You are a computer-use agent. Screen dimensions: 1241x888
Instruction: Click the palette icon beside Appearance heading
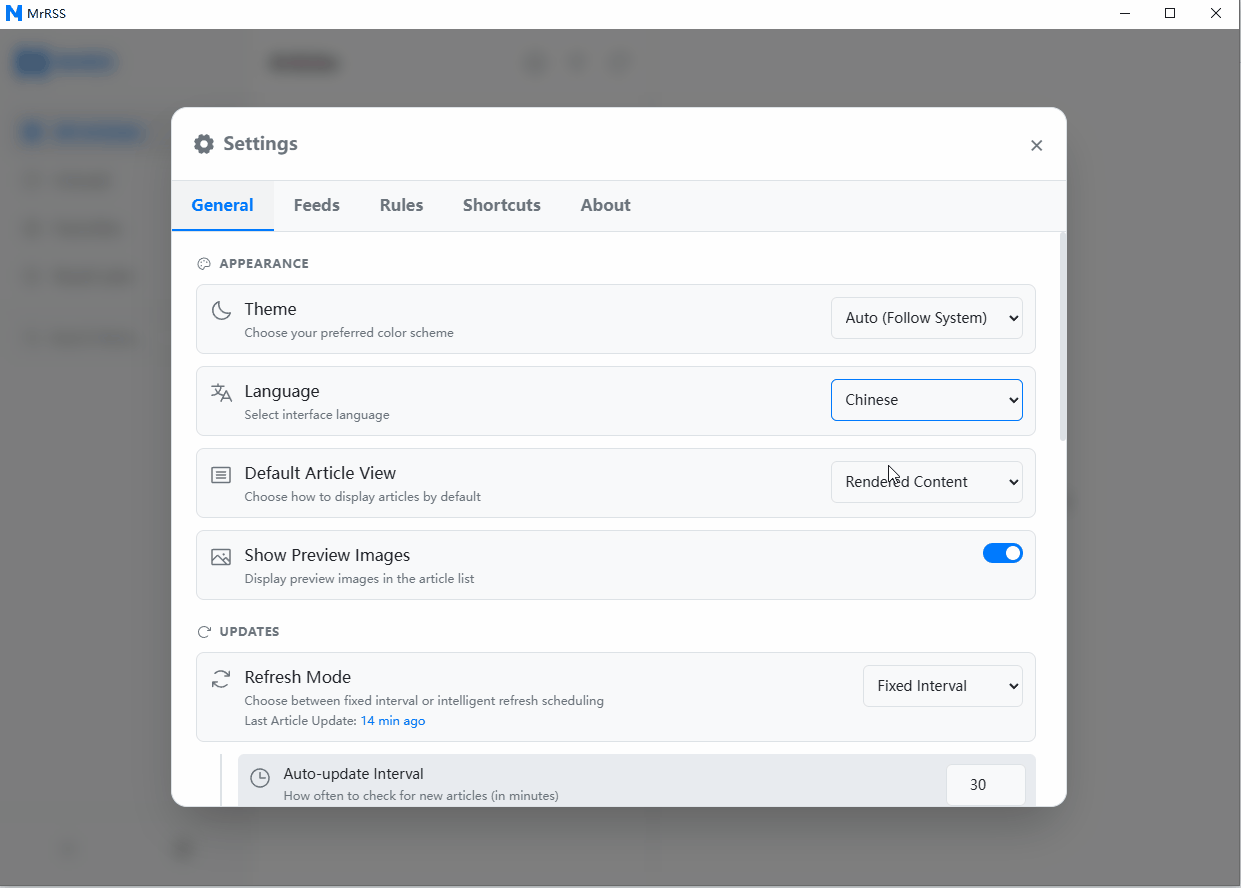coord(204,264)
